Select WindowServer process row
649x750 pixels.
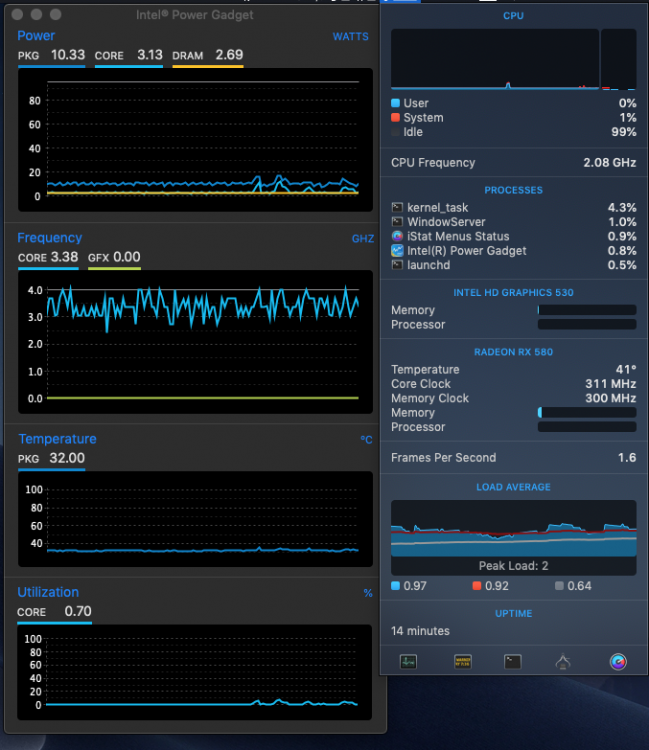[514, 222]
